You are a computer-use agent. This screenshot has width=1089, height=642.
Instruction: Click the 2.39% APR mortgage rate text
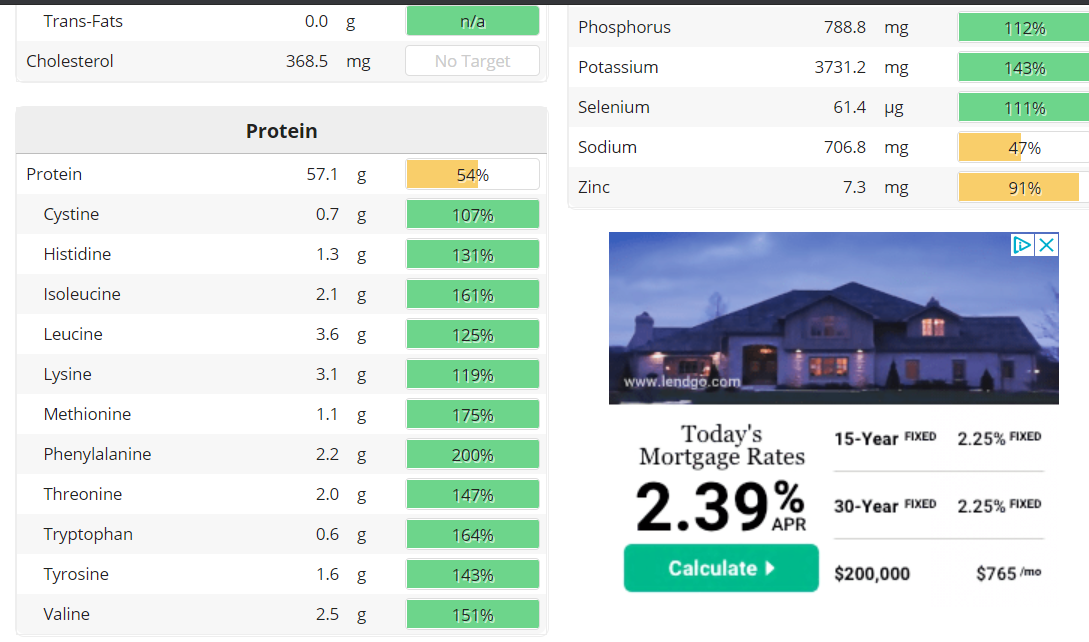coord(720,507)
